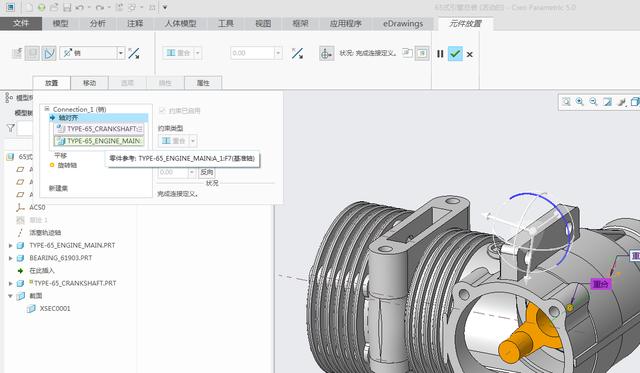Viewport: 640px width, 373px height.
Task: Click the rendering options icon in the graphics toolbar
Action: point(621,102)
